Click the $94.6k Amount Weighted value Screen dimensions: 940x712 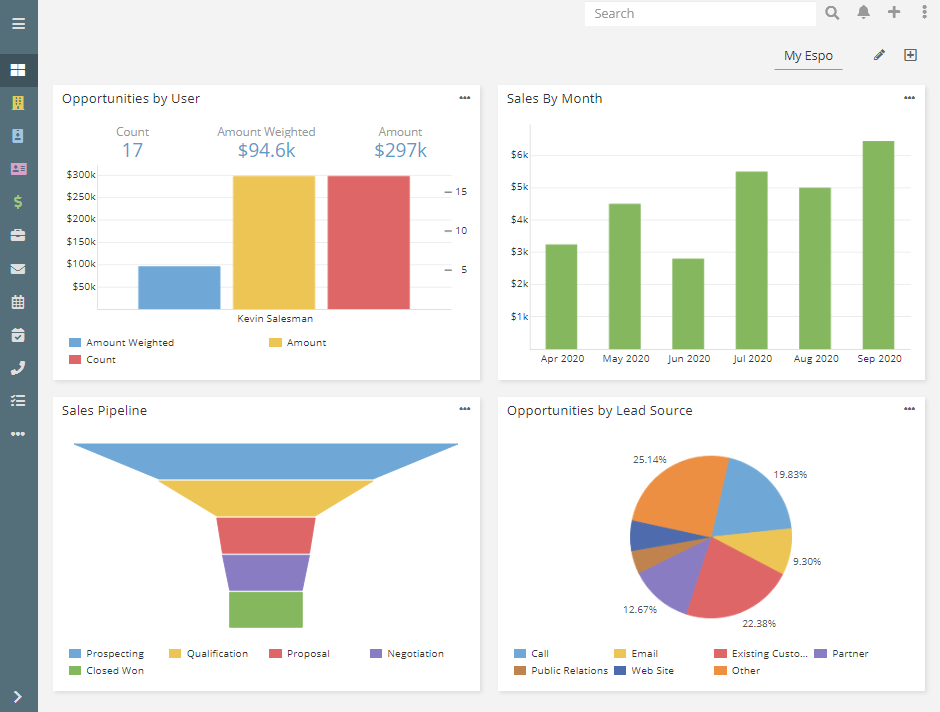tap(266, 150)
